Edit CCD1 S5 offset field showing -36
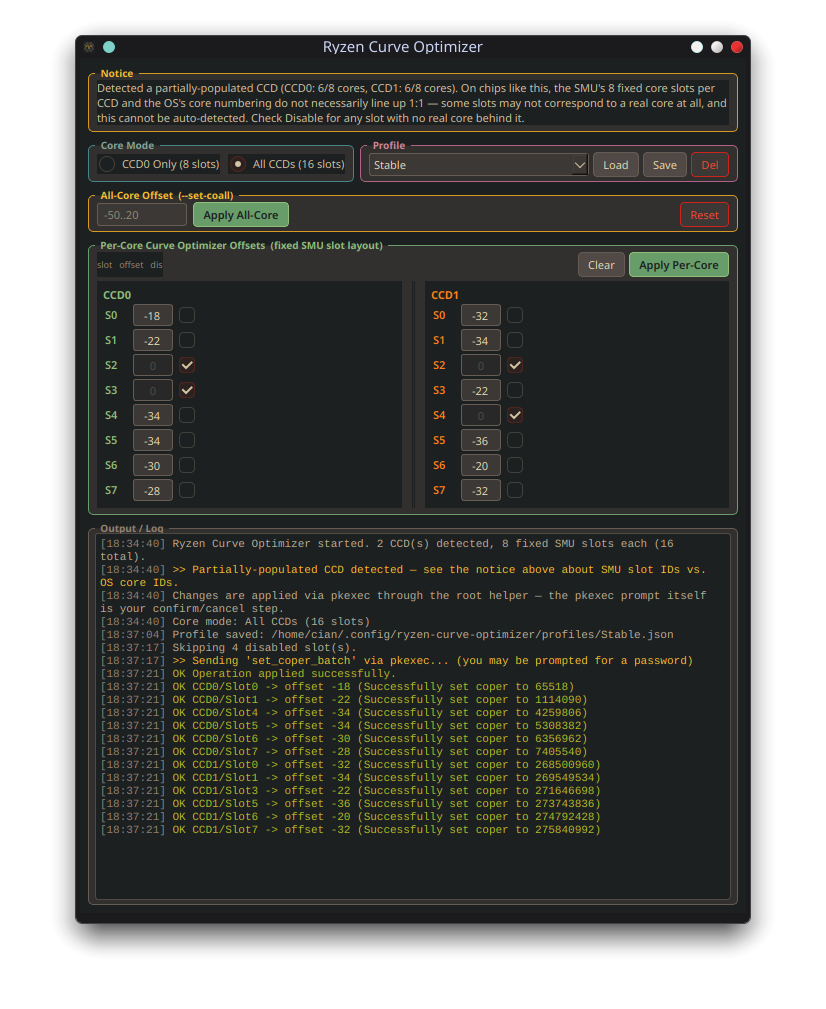This screenshot has width=826, height=1009. point(481,441)
